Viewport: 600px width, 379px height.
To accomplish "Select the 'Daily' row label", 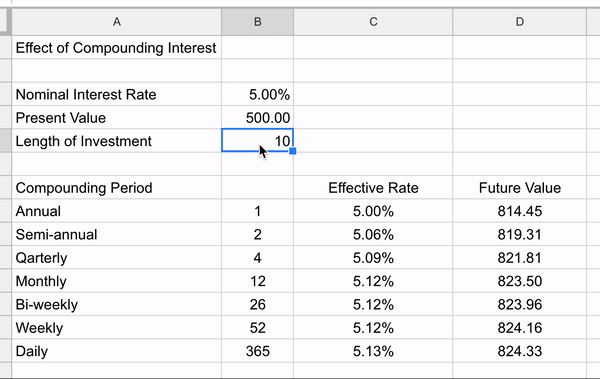I will click(116, 351).
